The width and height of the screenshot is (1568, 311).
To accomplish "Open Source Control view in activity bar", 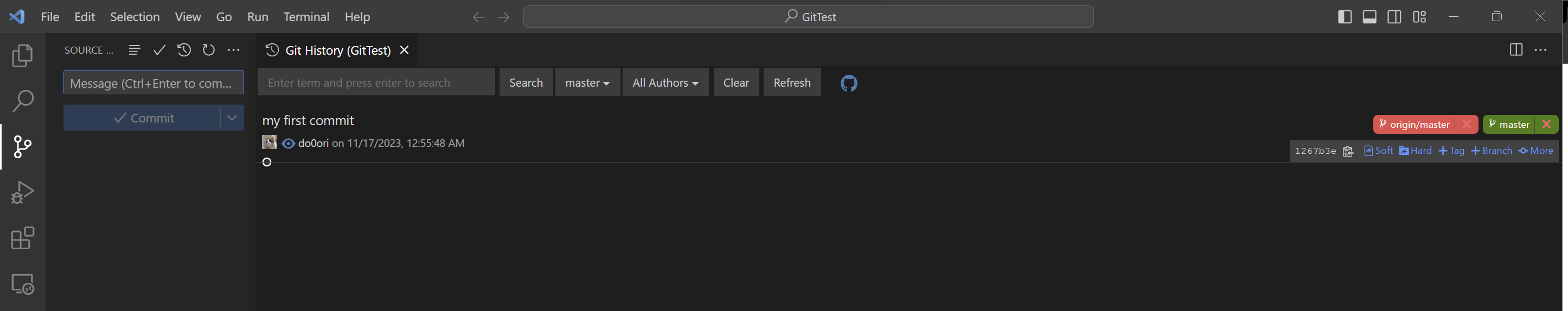I will [x=23, y=147].
